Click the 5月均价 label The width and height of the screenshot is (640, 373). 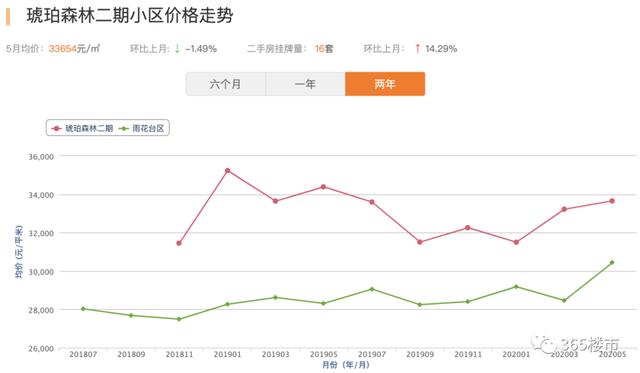[x=24, y=49]
